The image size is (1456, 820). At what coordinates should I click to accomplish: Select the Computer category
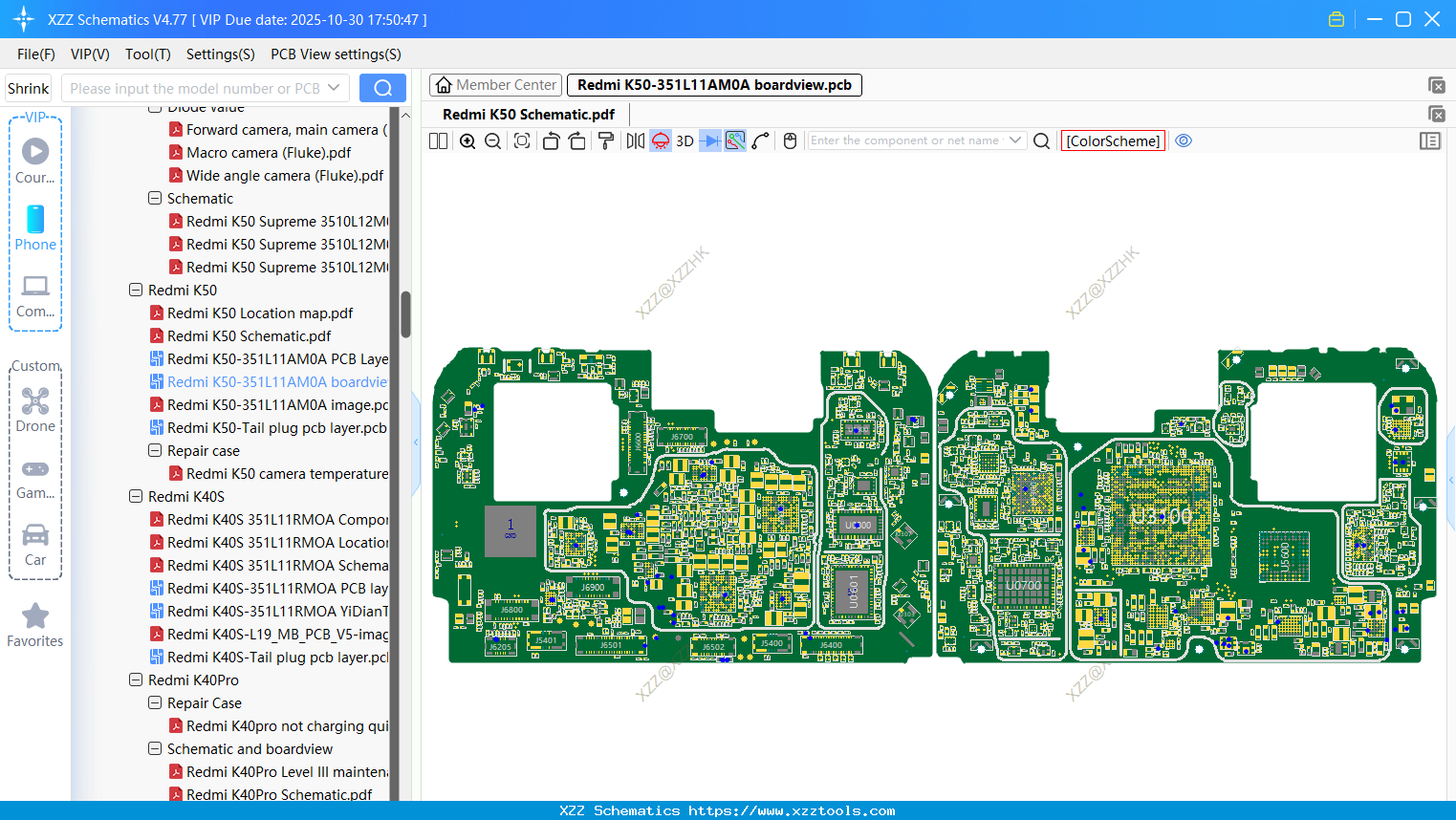35,295
